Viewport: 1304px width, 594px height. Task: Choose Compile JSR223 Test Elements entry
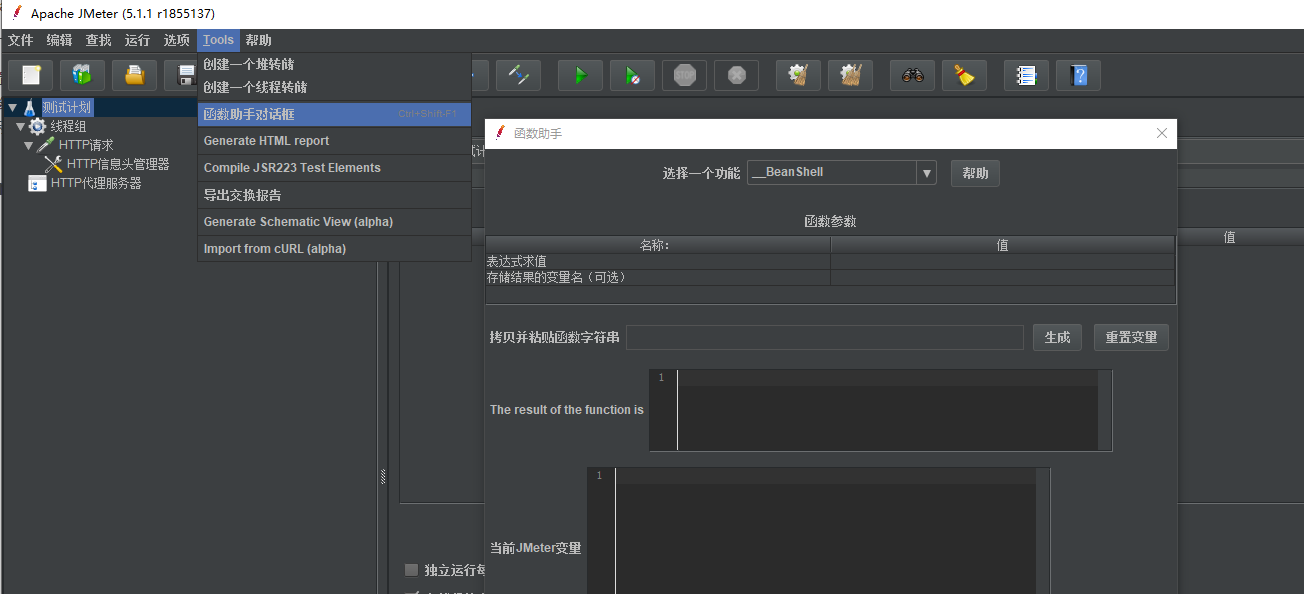334,168
